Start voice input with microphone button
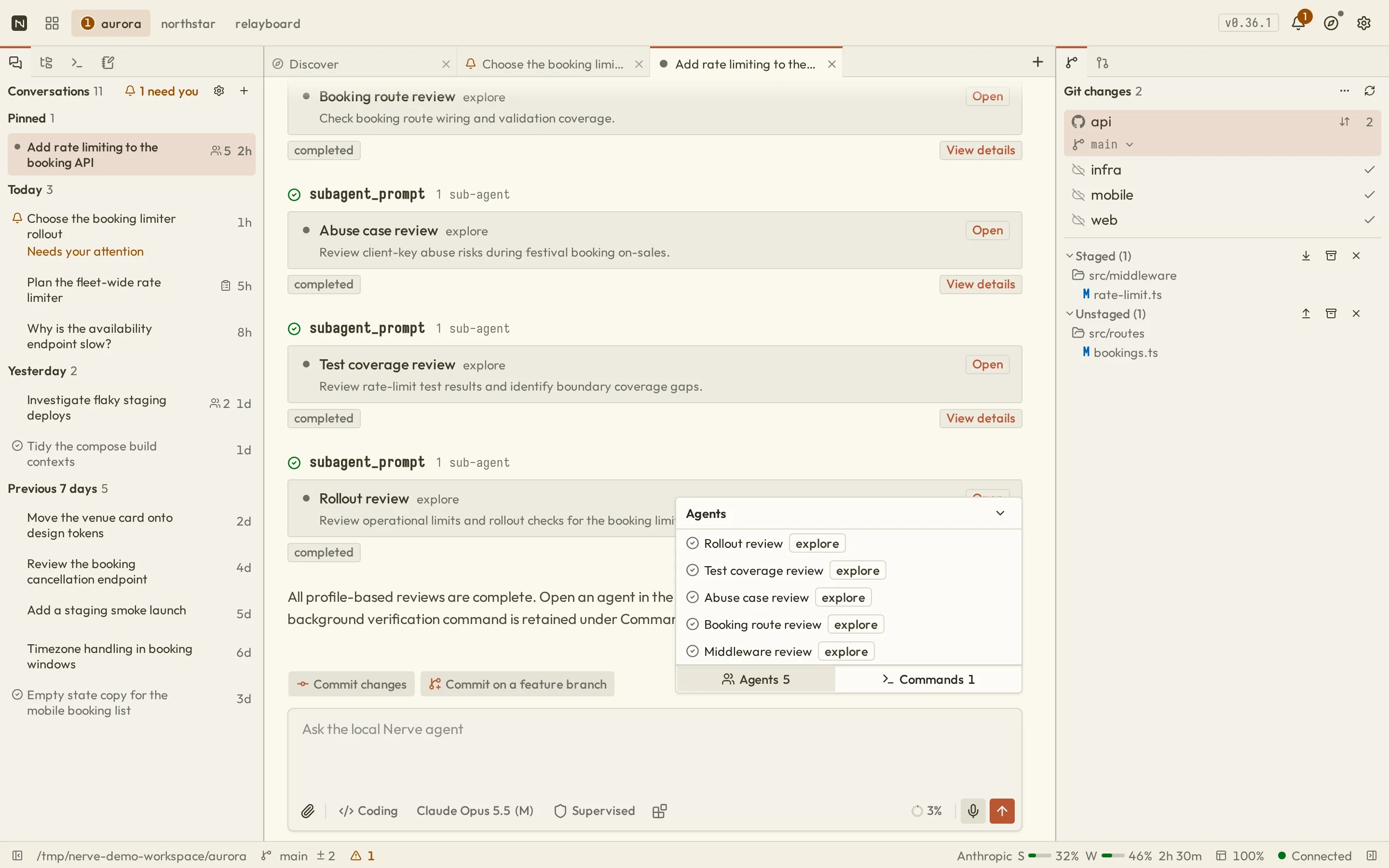This screenshot has width=1389, height=868. (973, 811)
